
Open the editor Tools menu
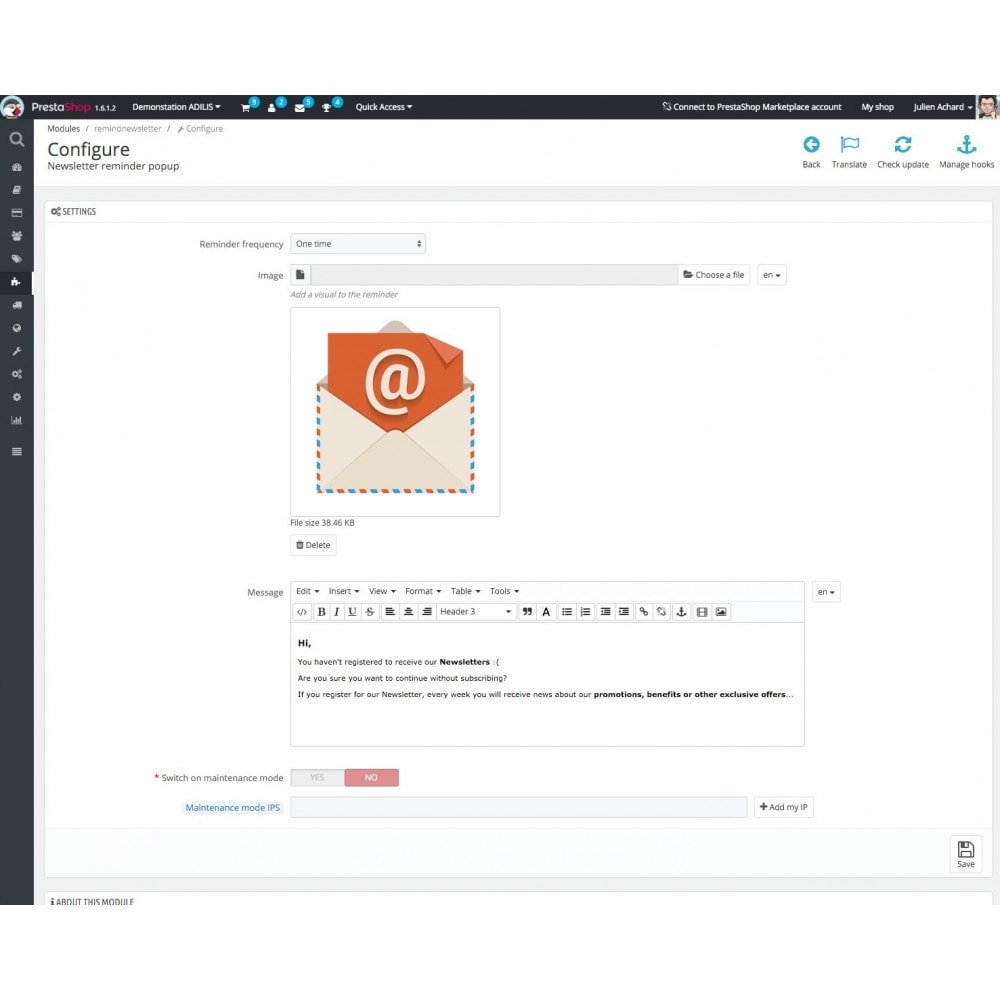504,591
